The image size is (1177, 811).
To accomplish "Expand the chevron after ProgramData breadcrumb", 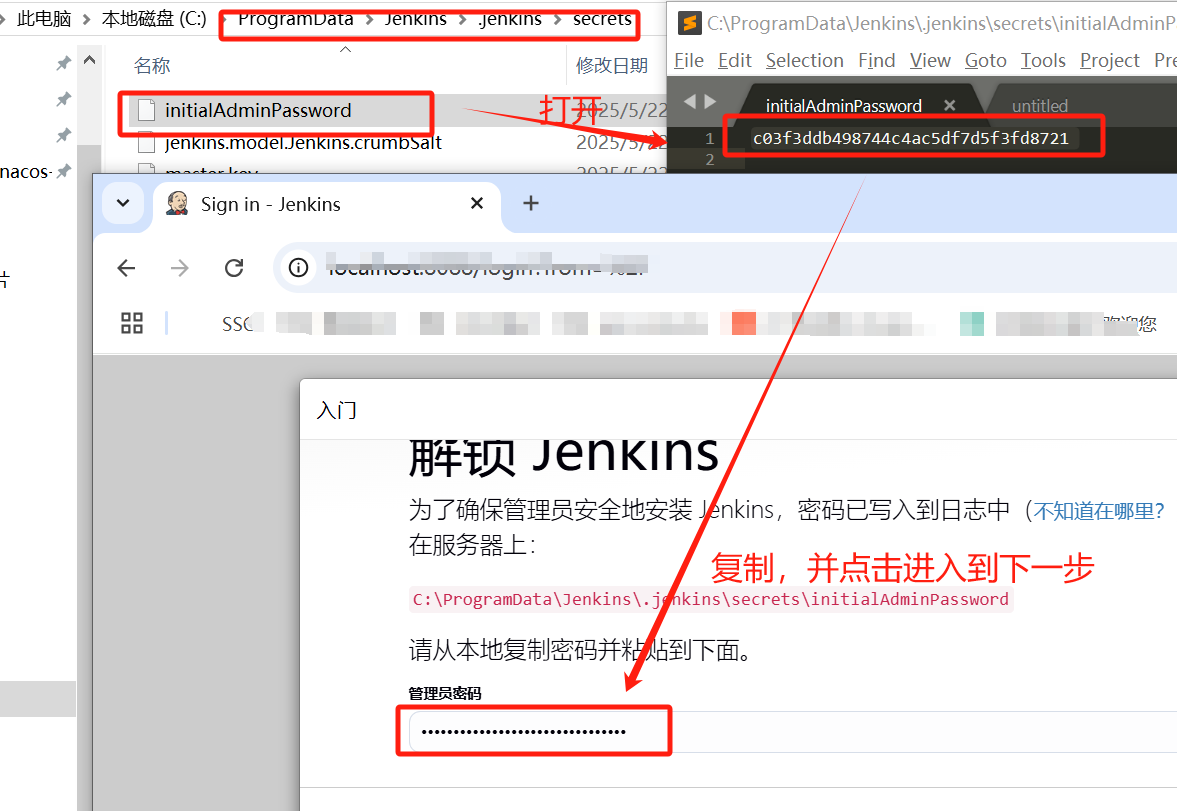I will pos(370,20).
